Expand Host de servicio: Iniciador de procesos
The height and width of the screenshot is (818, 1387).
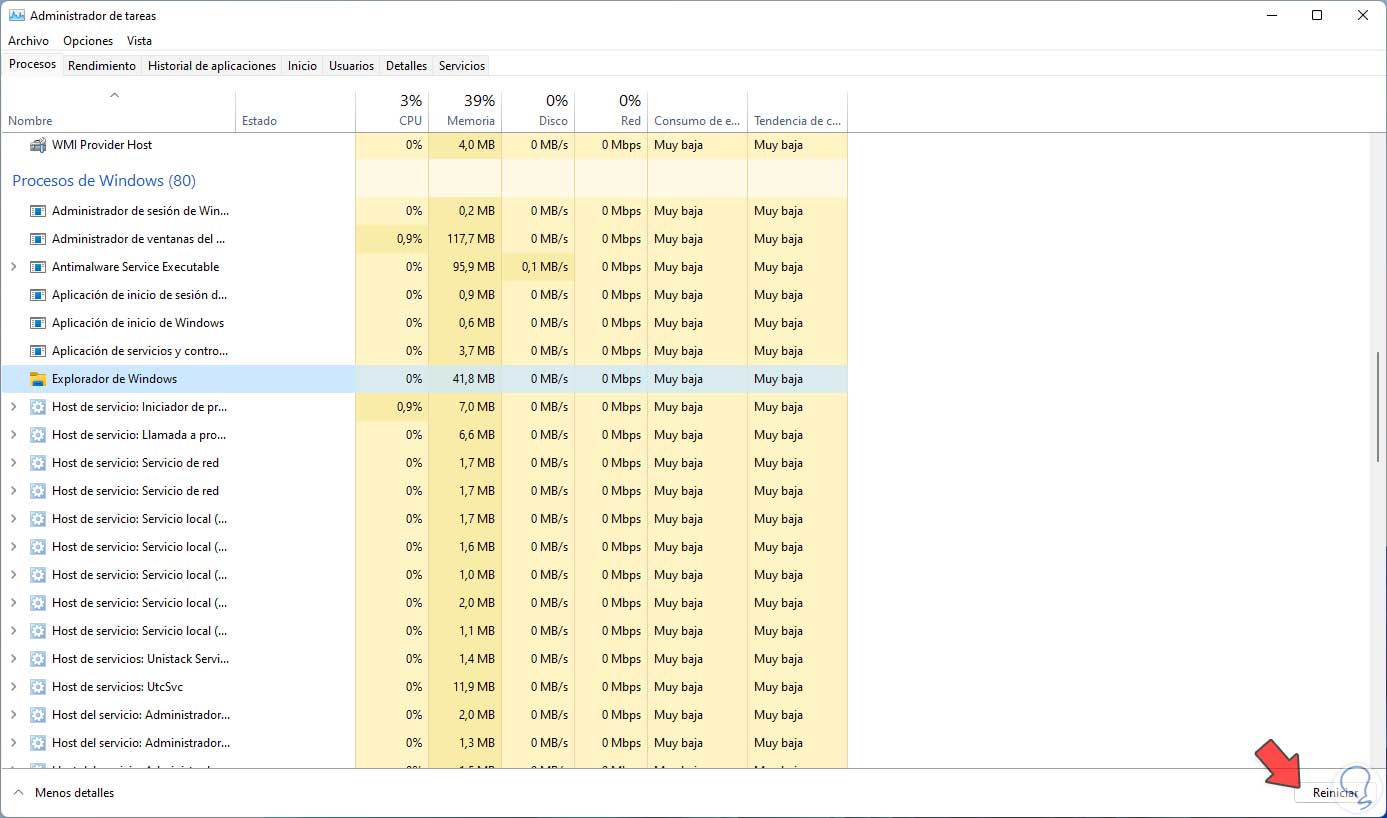click(13, 407)
